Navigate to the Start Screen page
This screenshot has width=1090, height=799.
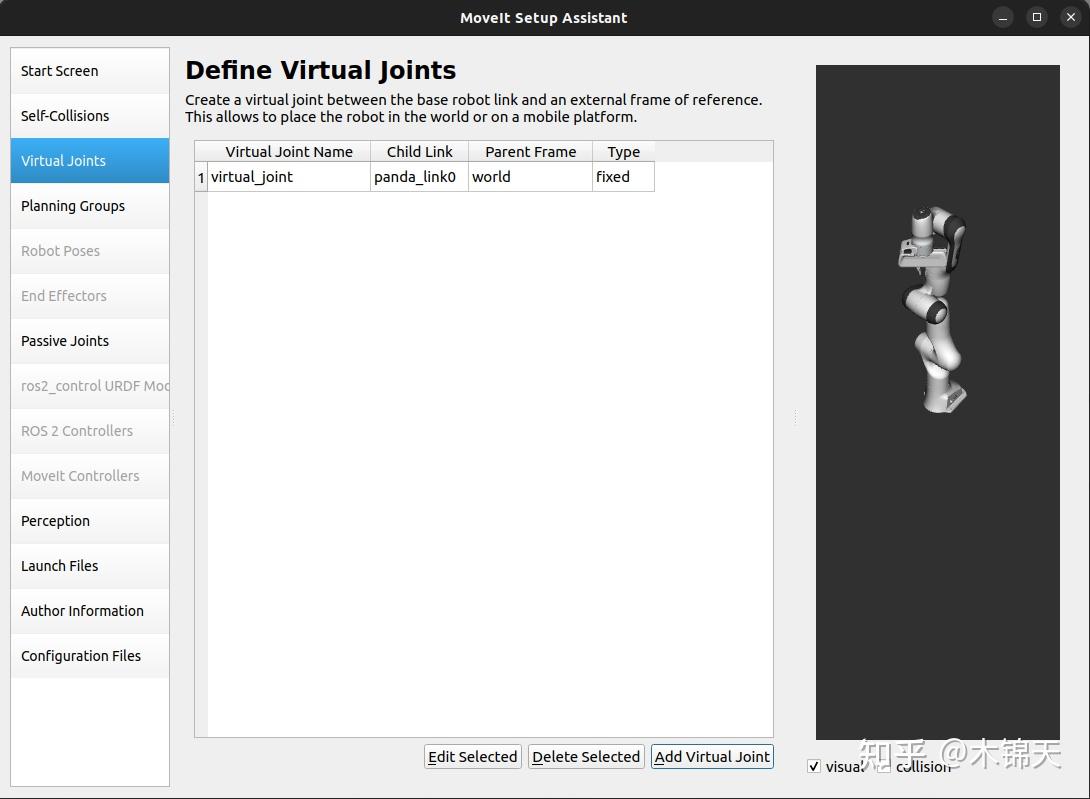point(59,70)
